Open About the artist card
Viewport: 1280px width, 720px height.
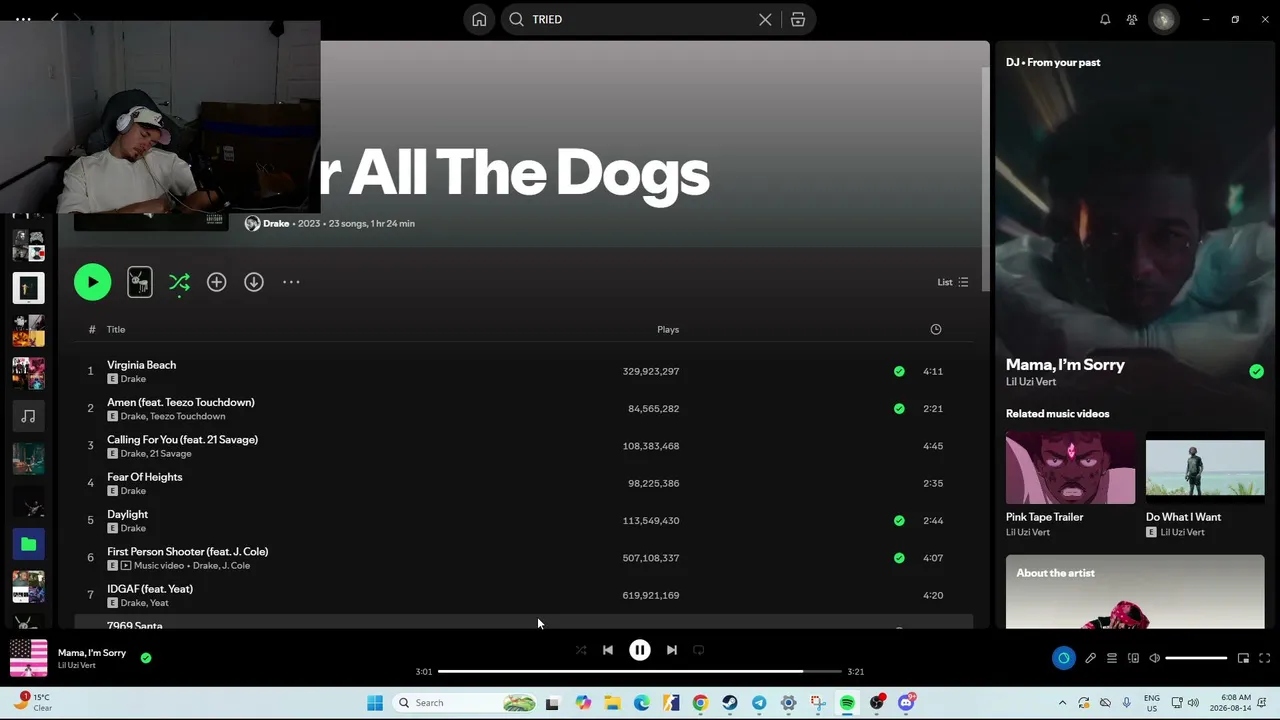pos(1135,592)
